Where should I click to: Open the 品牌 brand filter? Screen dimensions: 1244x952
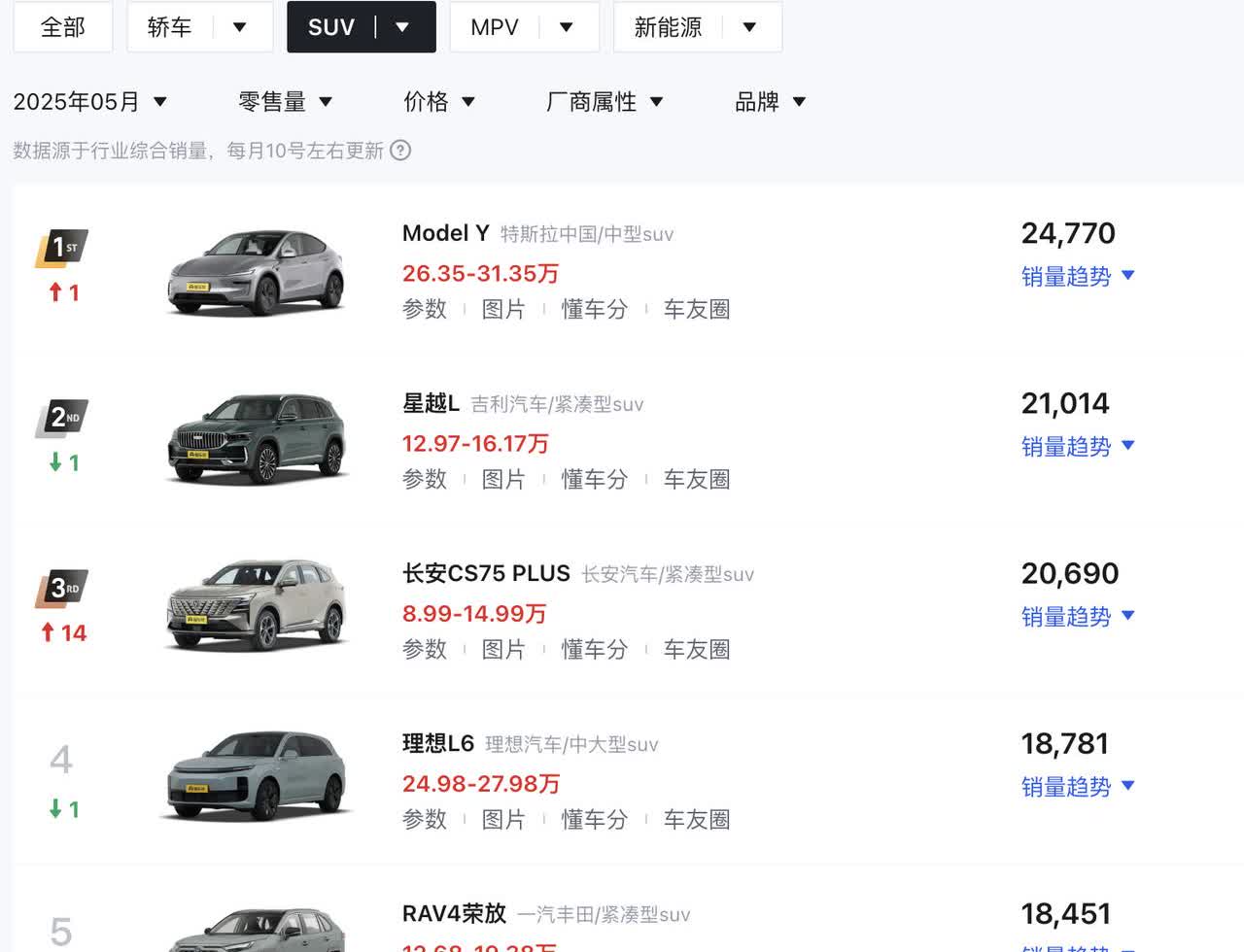771,102
